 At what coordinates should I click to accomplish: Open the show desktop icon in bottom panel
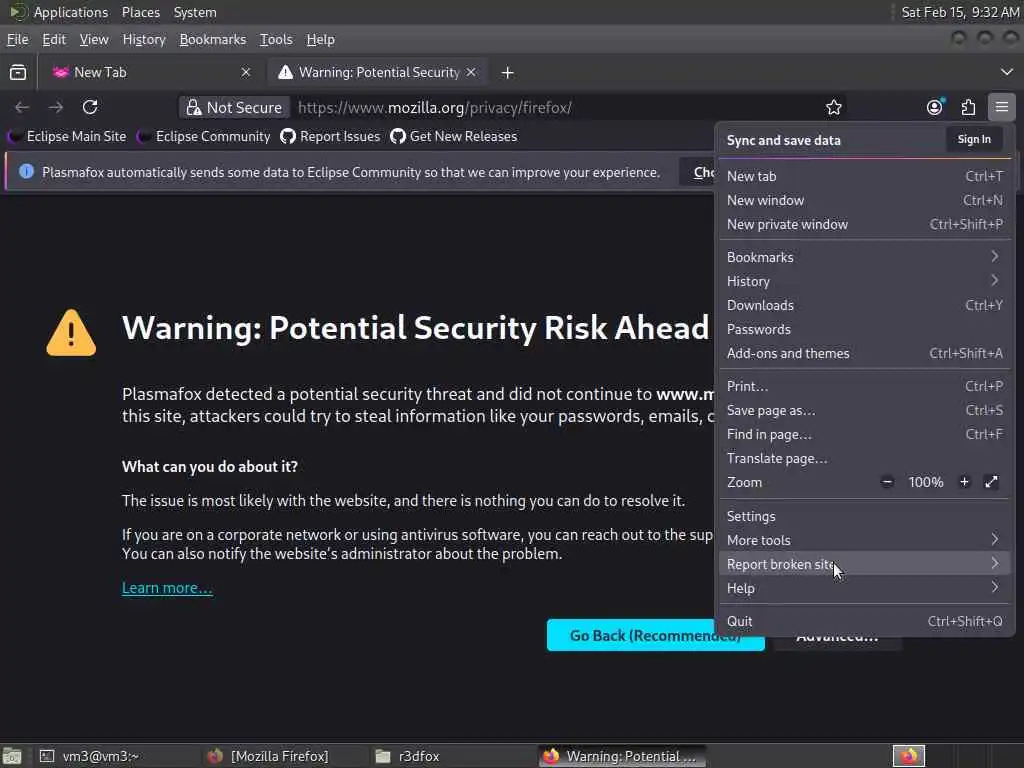12,756
